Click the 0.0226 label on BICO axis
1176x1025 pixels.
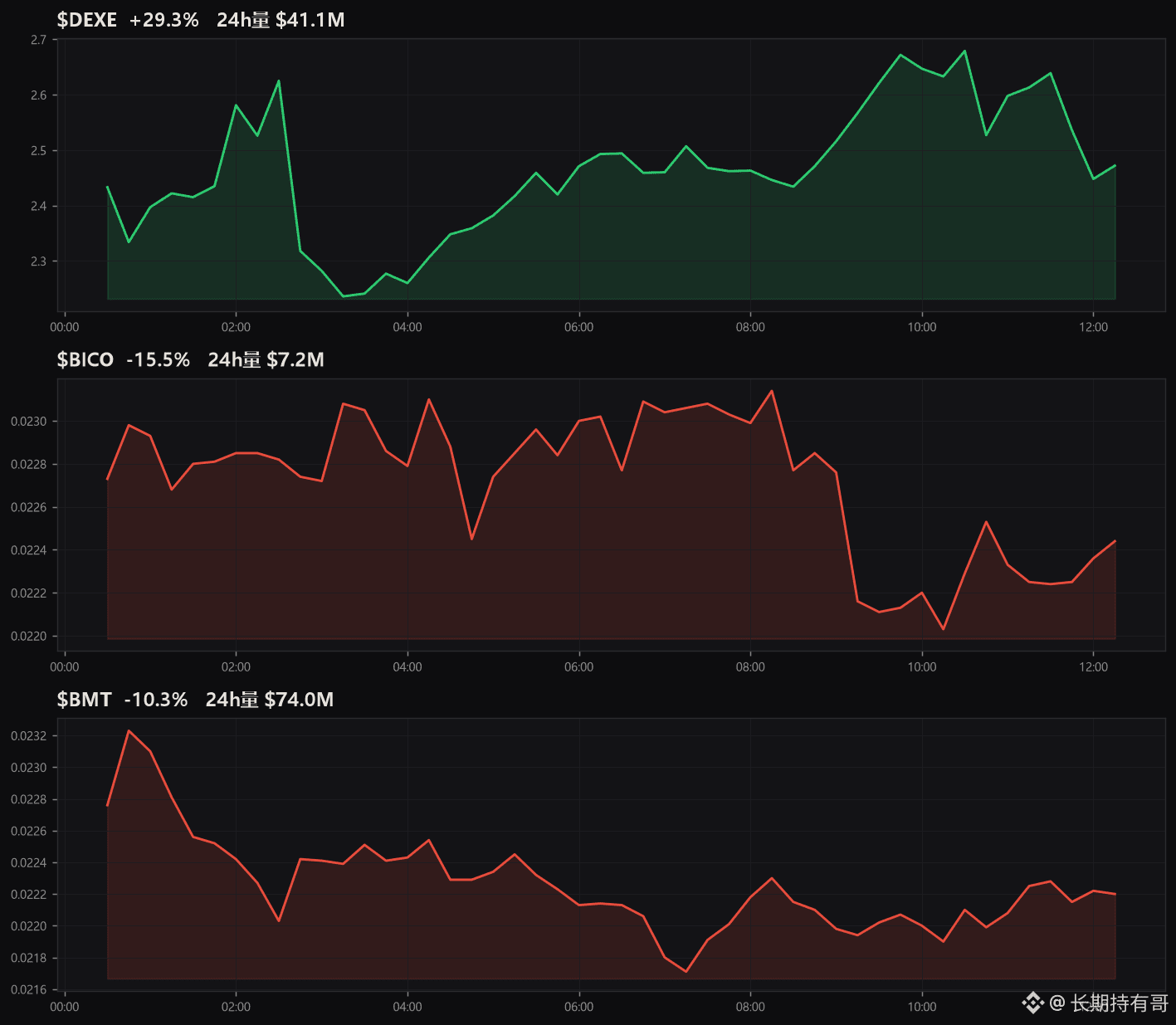29,508
